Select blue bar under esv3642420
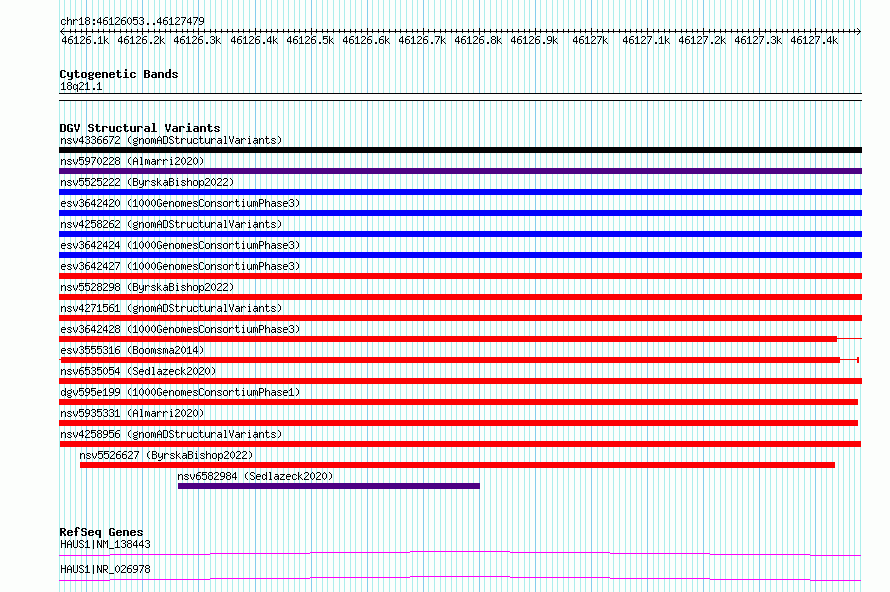 point(460,213)
